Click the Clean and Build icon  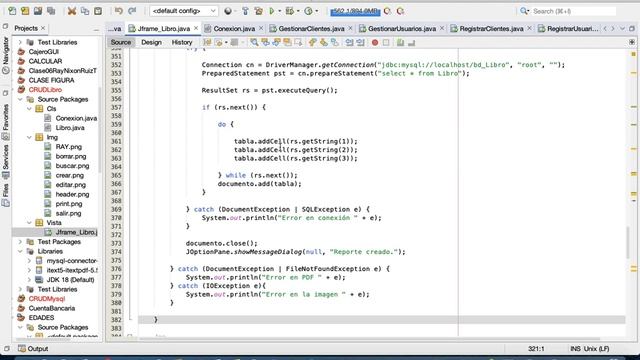click(258, 11)
